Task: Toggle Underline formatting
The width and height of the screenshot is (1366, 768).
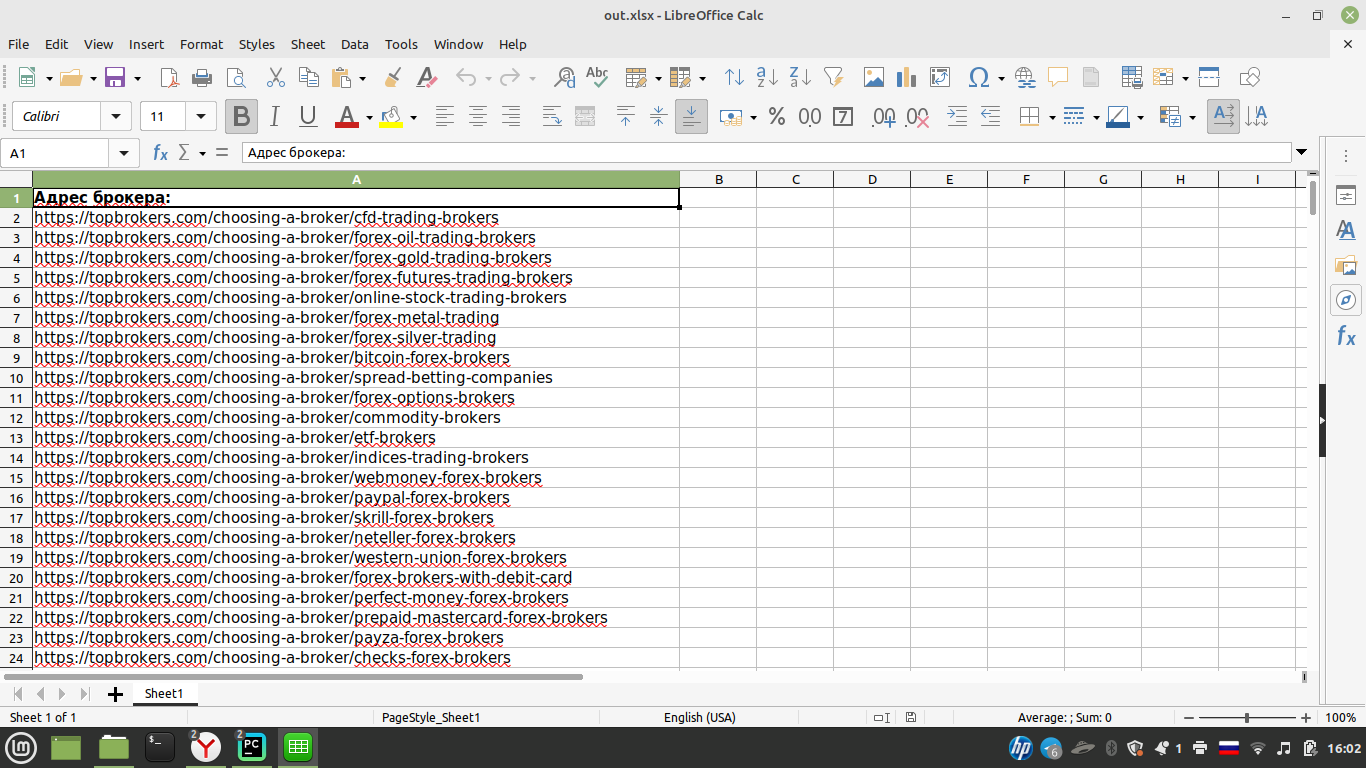Action: [x=308, y=117]
